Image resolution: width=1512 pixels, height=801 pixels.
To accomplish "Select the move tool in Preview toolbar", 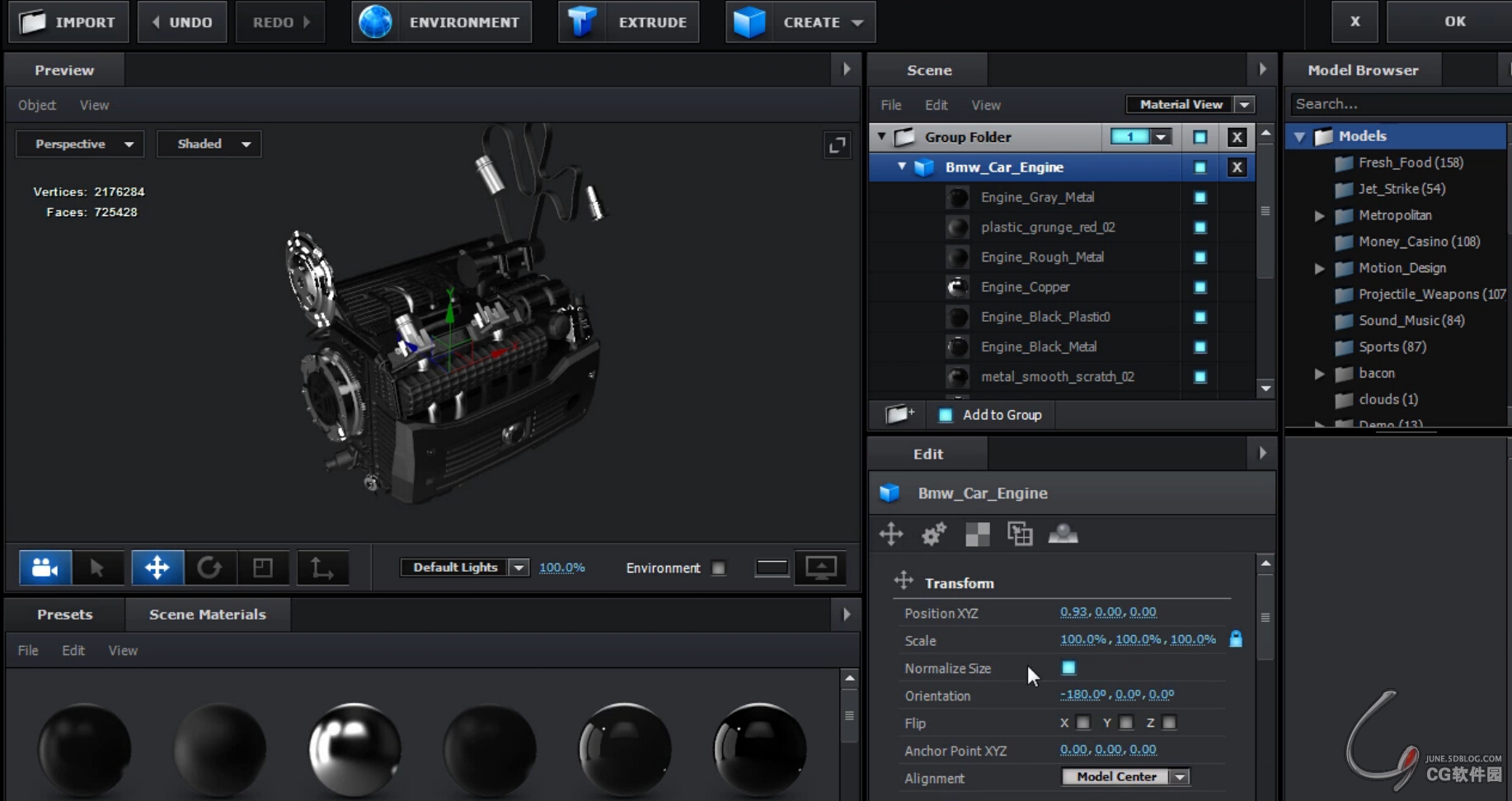I will coord(157,568).
